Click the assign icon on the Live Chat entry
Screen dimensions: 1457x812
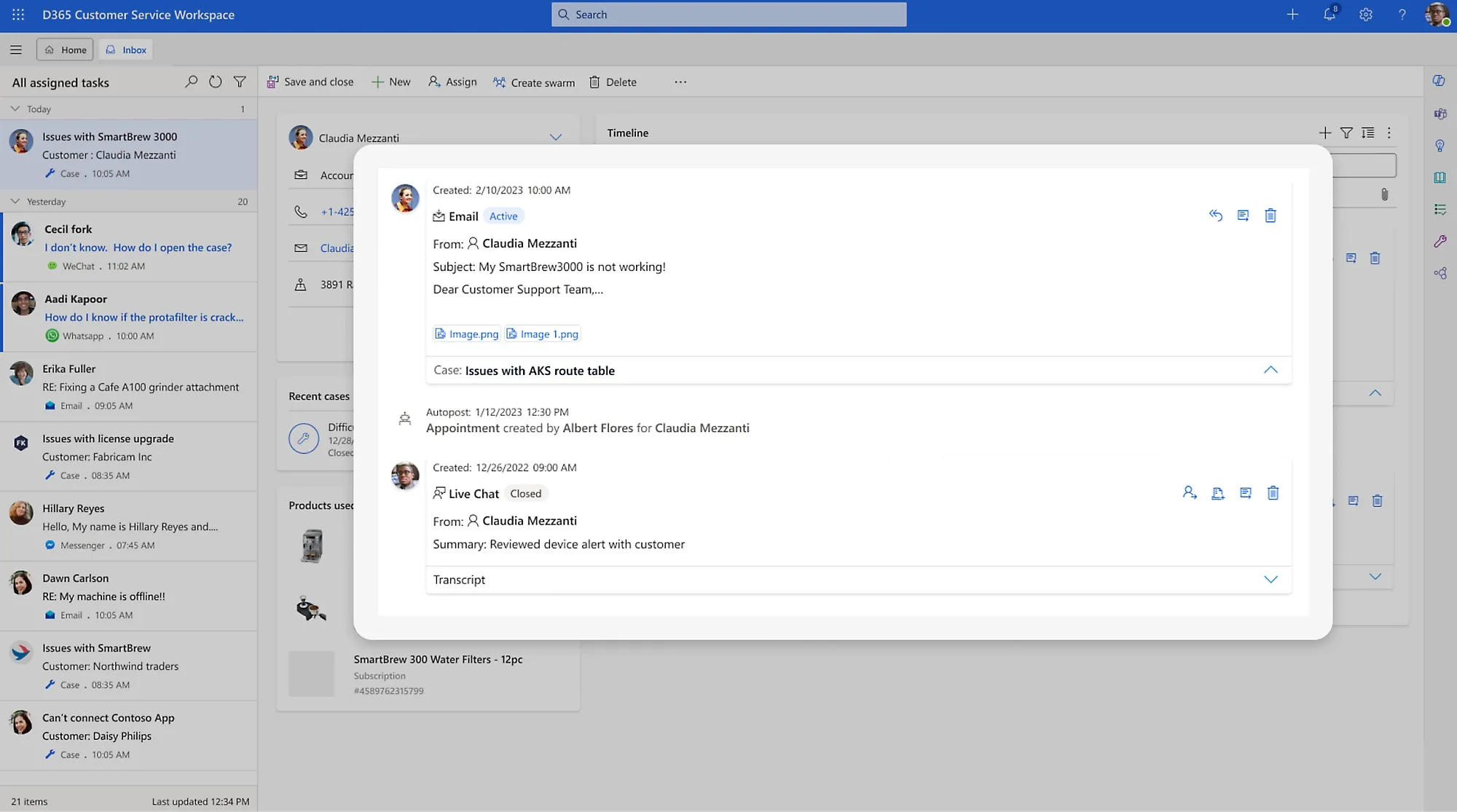[1190, 493]
